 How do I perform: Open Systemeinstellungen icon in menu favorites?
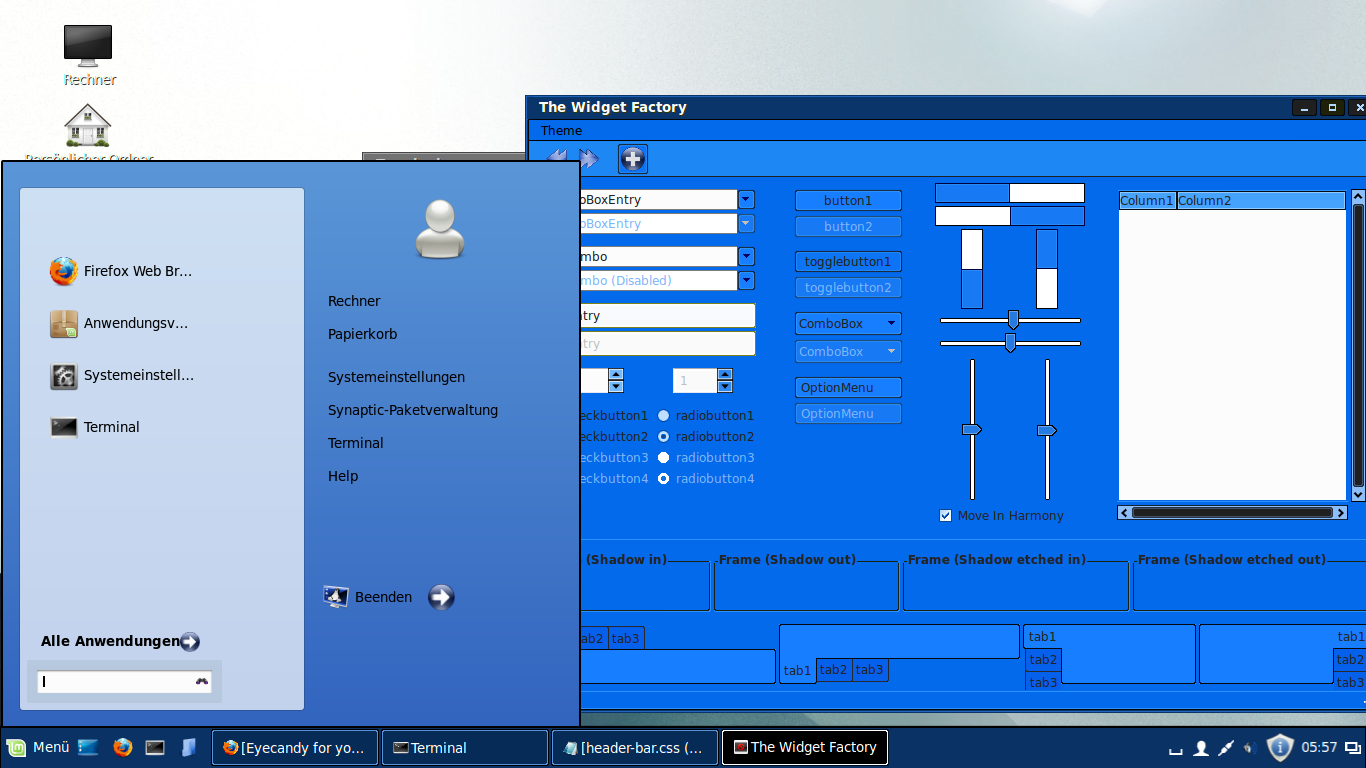(64, 376)
